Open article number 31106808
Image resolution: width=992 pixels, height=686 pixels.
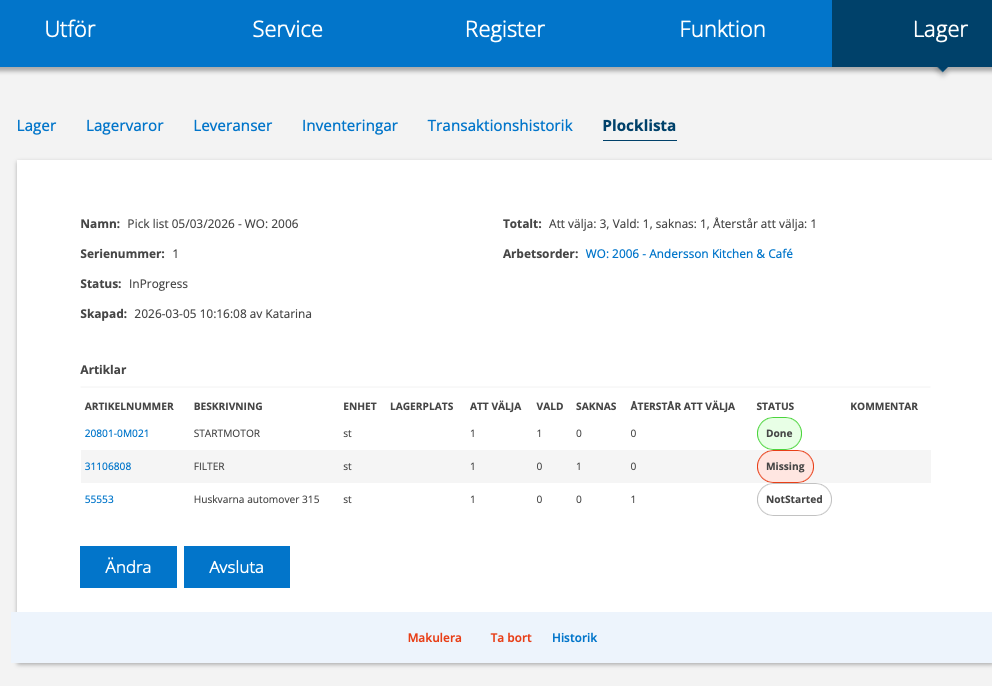108,467
